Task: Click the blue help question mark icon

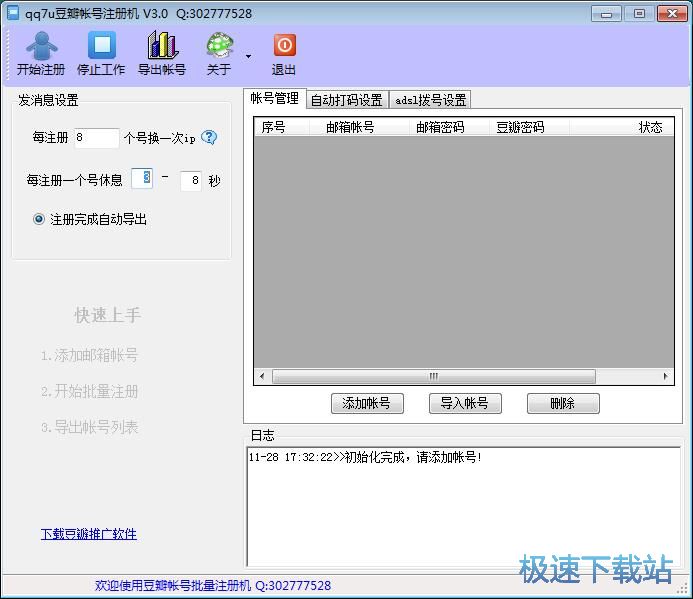Action: pyautogui.click(x=209, y=138)
